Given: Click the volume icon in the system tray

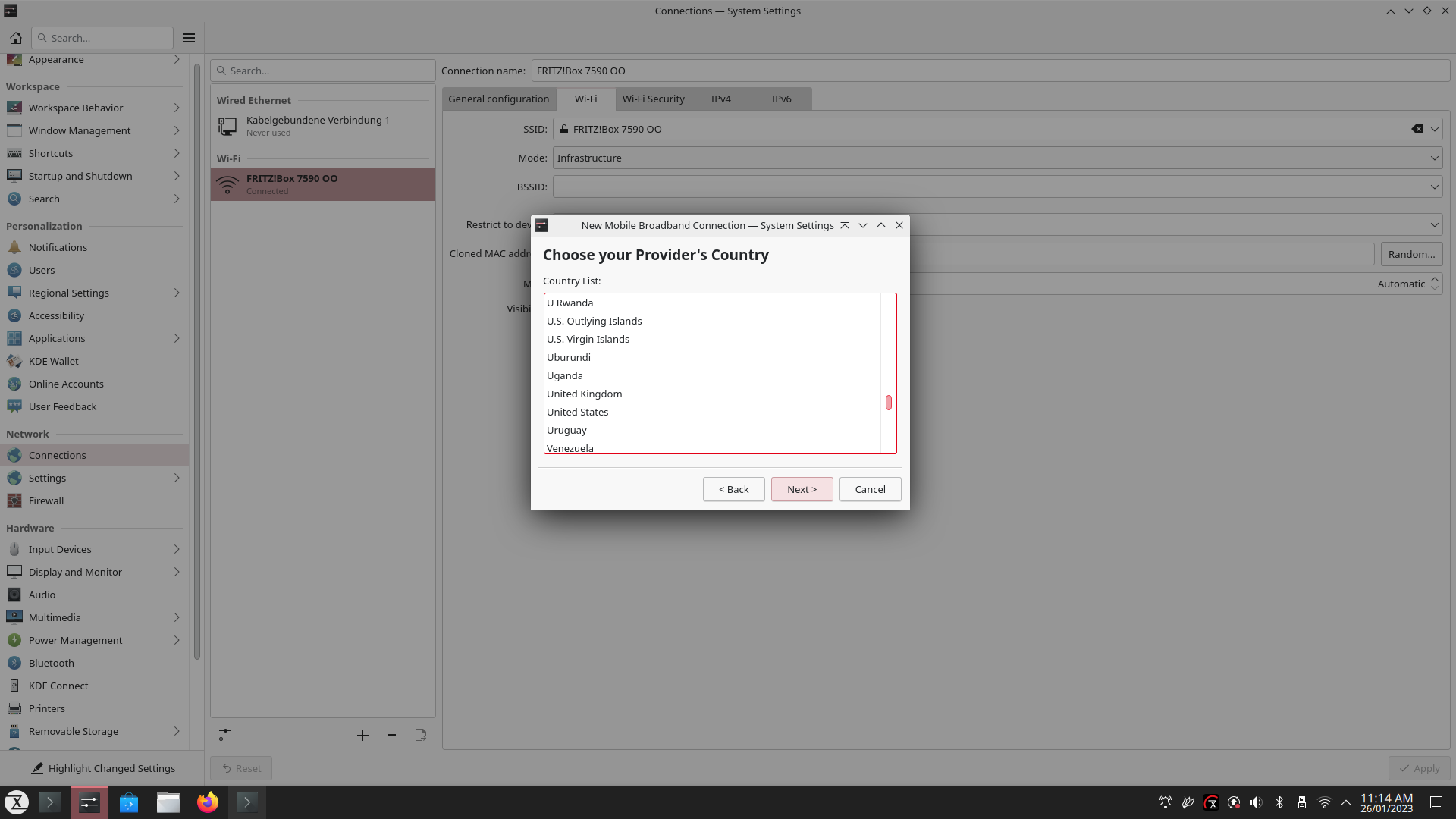Looking at the screenshot, I should coord(1256,802).
